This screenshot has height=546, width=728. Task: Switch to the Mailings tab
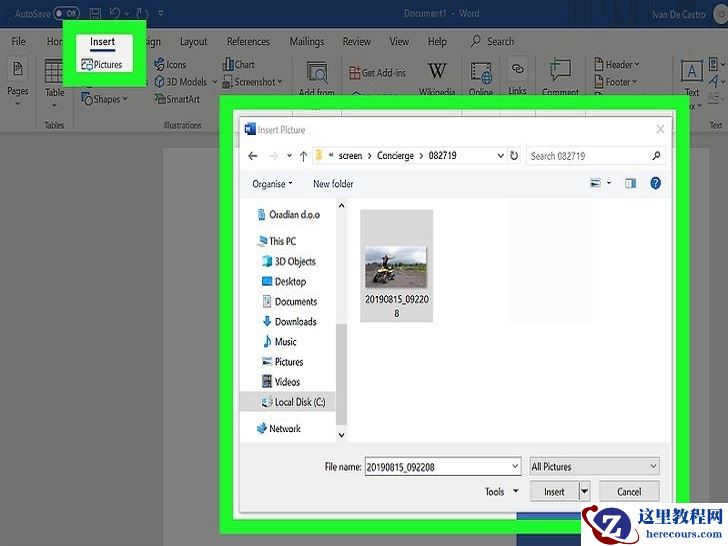pyautogui.click(x=306, y=41)
